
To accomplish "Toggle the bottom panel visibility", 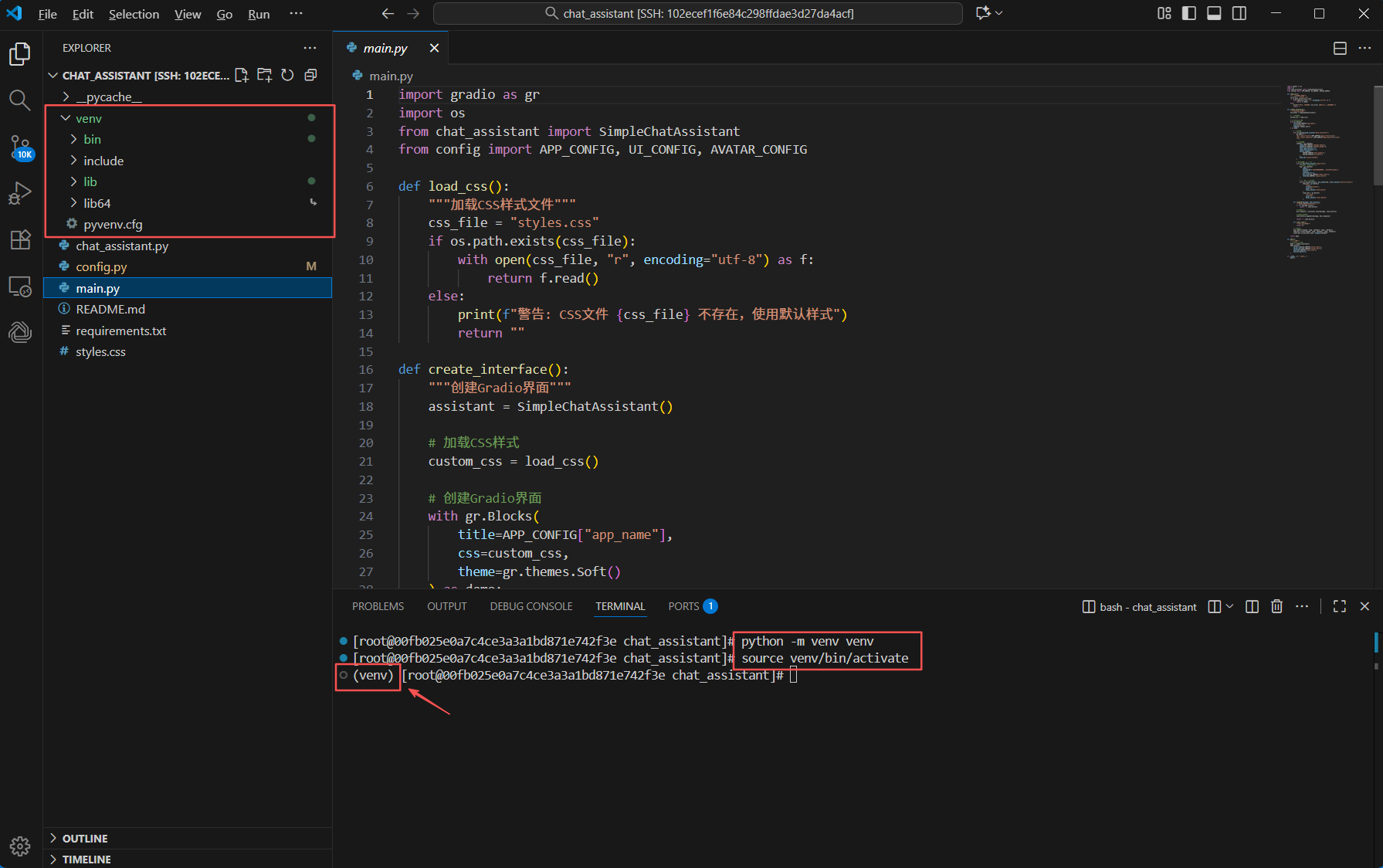I will coord(1214,14).
